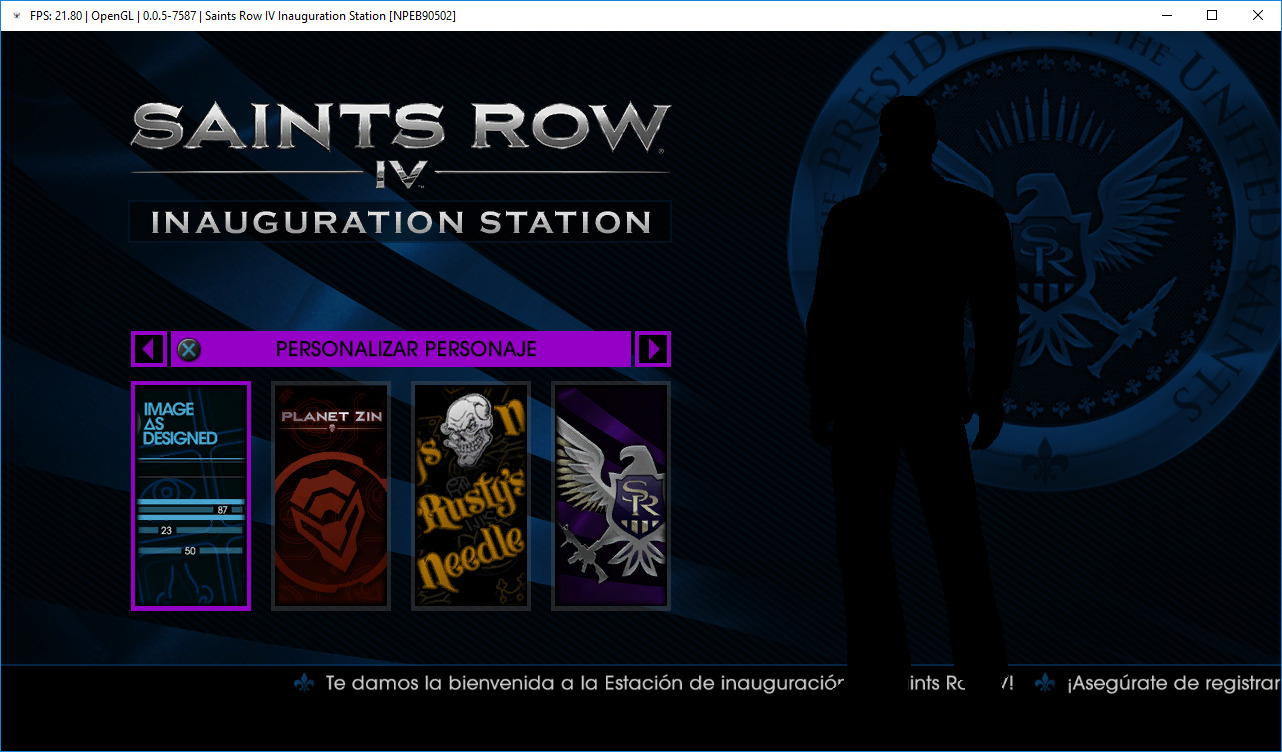Click the X button icon
The width and height of the screenshot is (1282, 752).
[x=188, y=349]
